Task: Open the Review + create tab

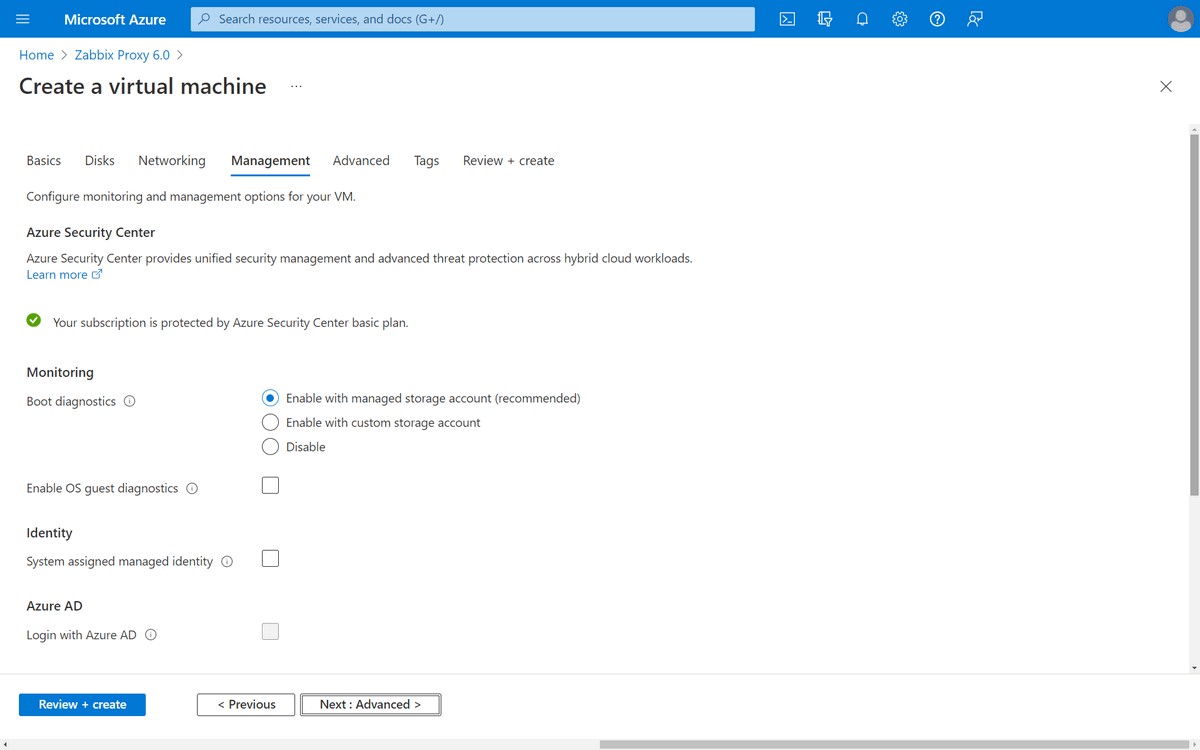Action: click(508, 160)
